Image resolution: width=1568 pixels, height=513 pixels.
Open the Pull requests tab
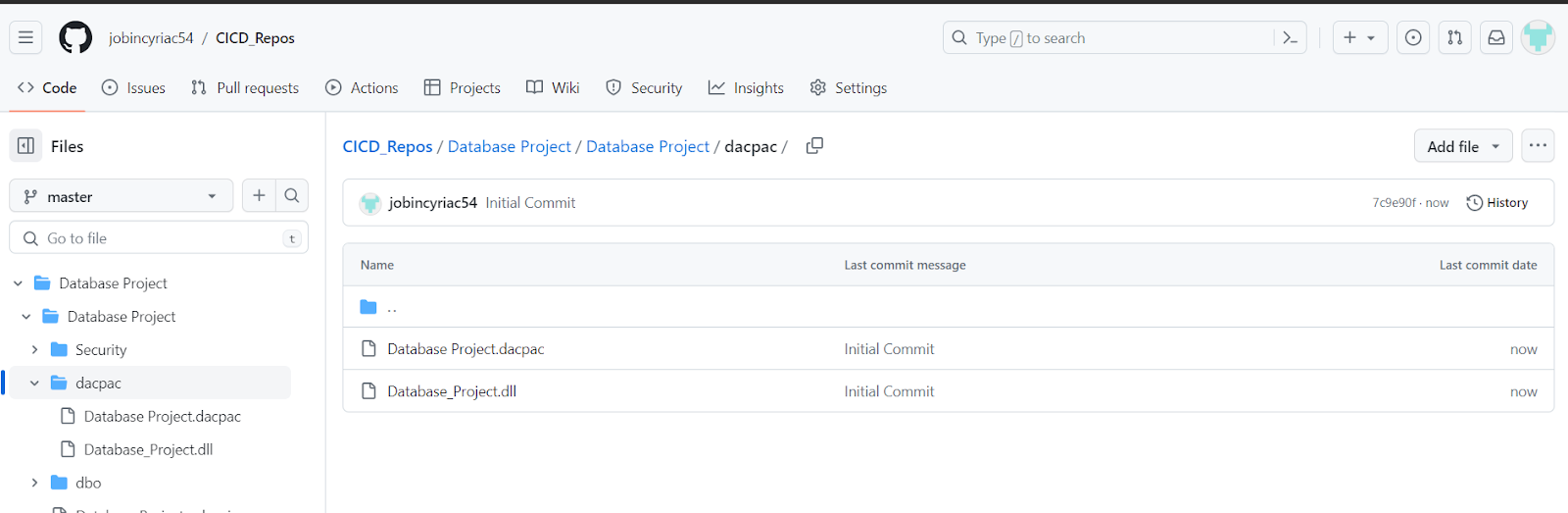click(x=245, y=87)
